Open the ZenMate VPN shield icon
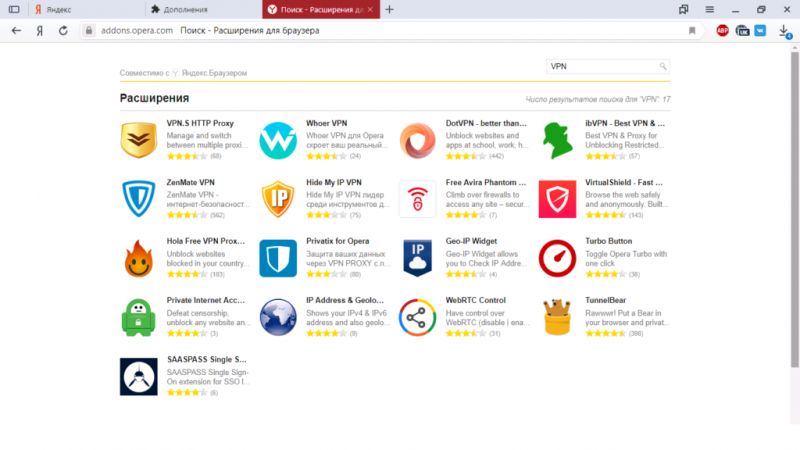This screenshot has width=800, height=450. click(x=139, y=199)
